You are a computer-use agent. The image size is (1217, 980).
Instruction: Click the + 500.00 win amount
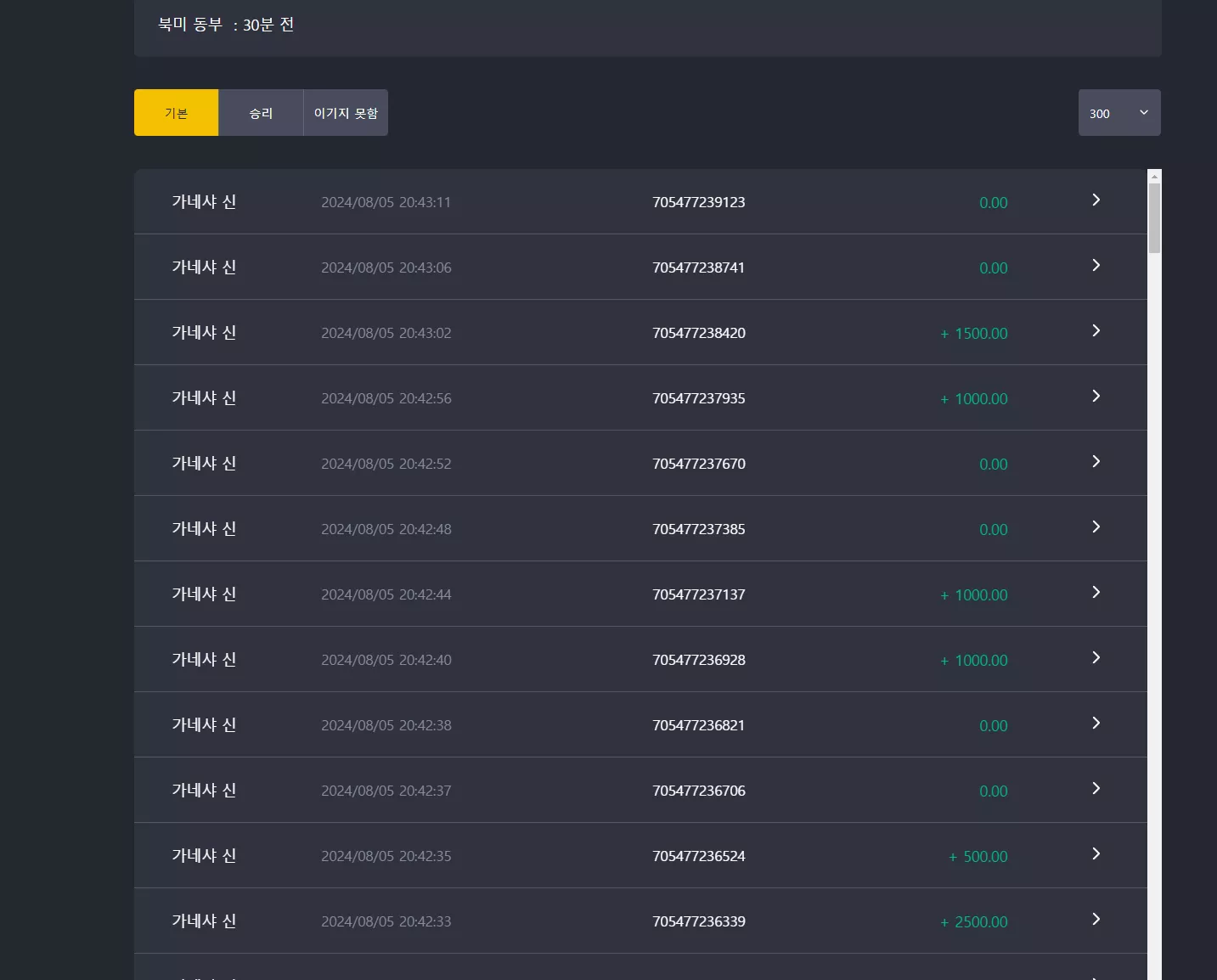tap(978, 857)
